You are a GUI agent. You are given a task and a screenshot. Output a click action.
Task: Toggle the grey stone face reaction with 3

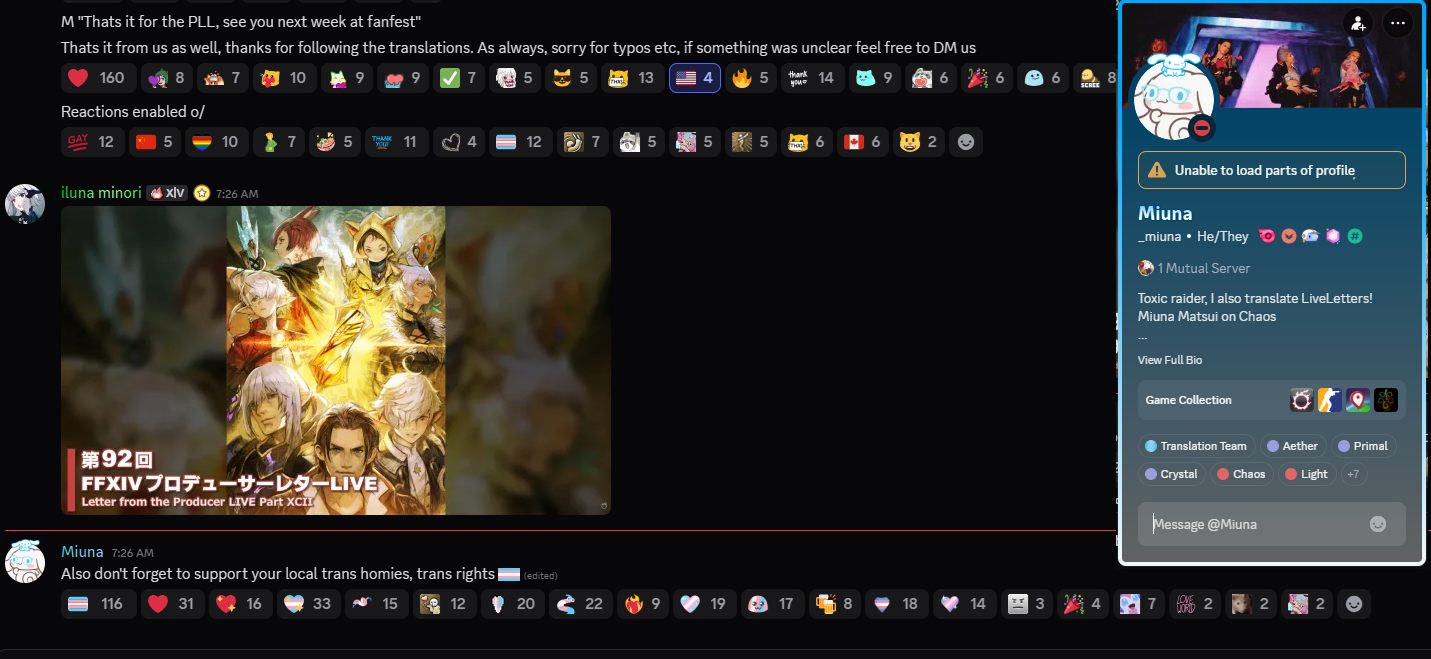1027,604
